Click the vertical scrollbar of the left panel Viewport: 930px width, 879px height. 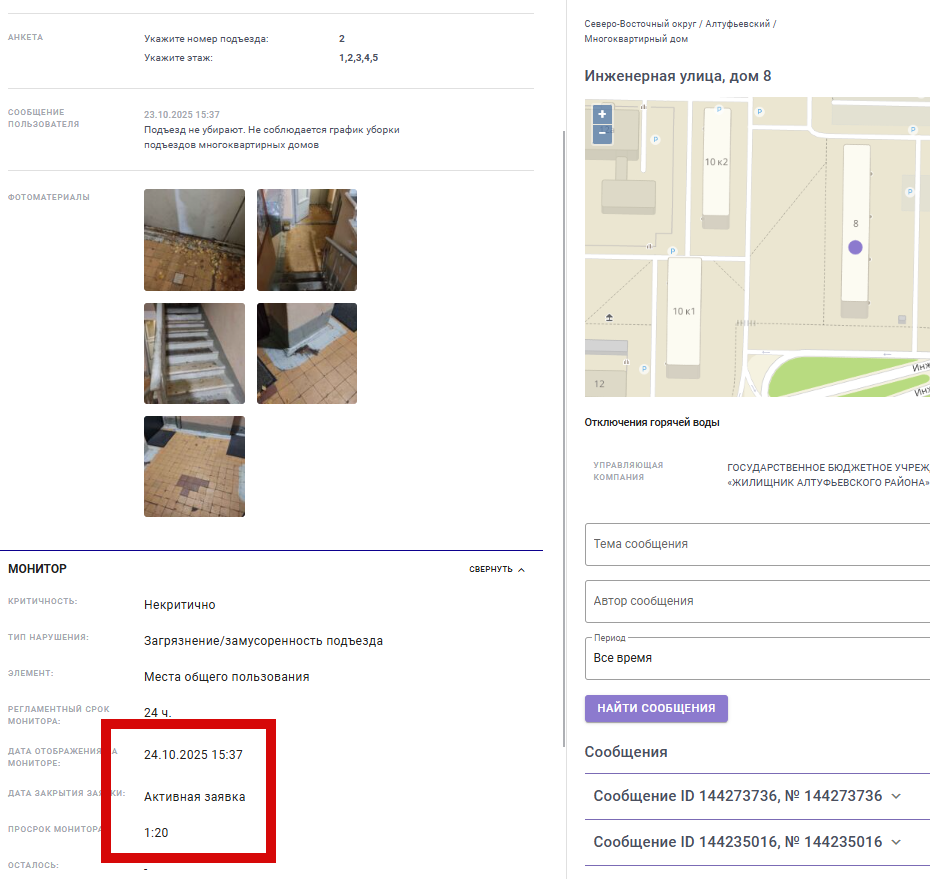click(x=563, y=439)
